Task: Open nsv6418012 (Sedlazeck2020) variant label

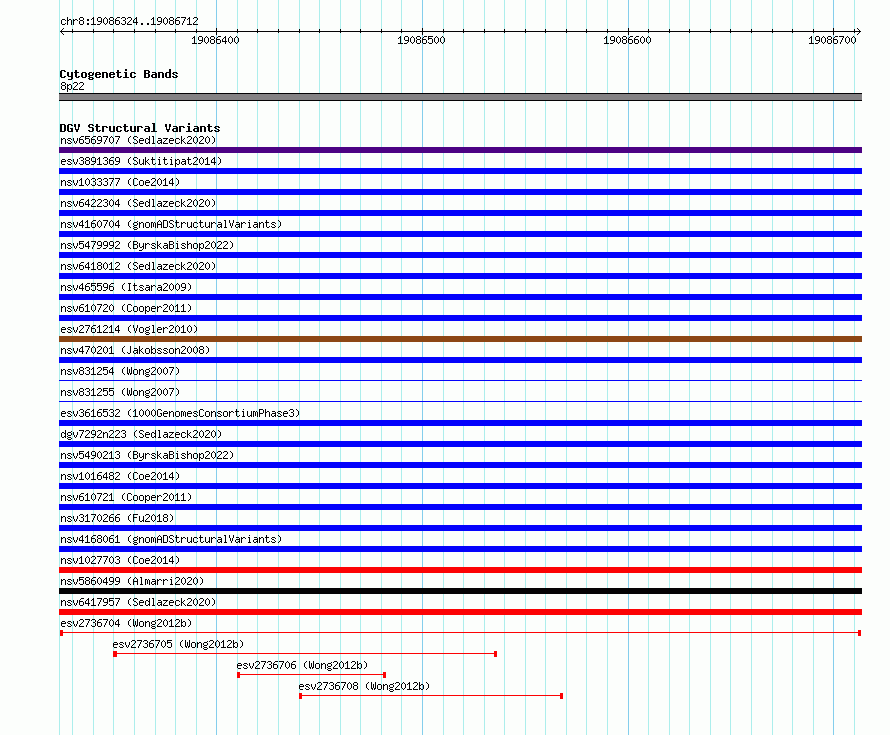Action: [138, 266]
